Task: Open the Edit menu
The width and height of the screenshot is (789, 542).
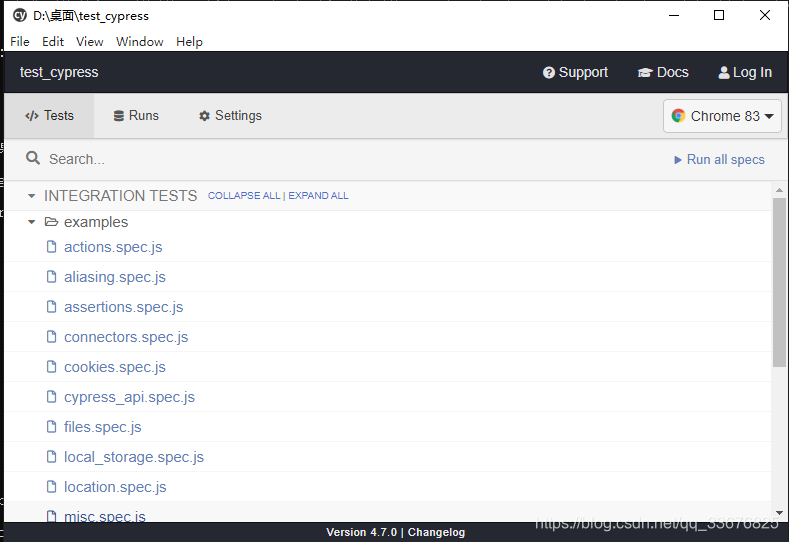Action: click(x=53, y=42)
